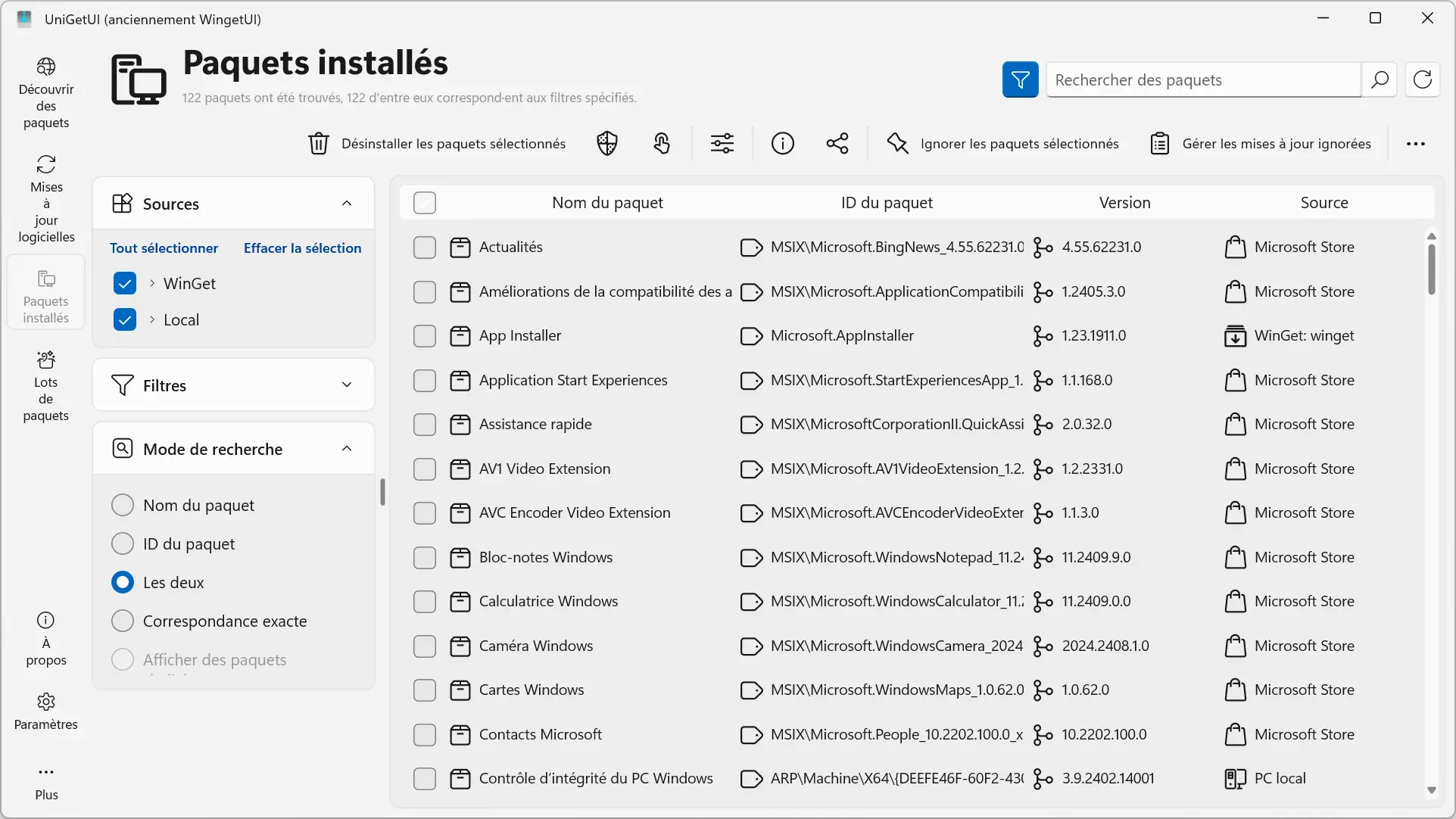
Task: Click the PC local source icon
Action: (1236, 779)
